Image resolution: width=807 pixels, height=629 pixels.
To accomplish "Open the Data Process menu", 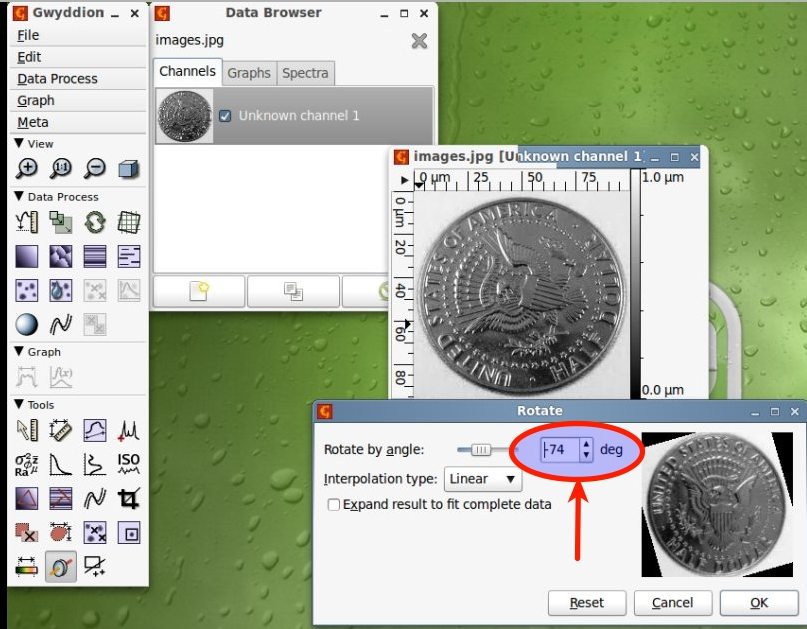I will [57, 79].
